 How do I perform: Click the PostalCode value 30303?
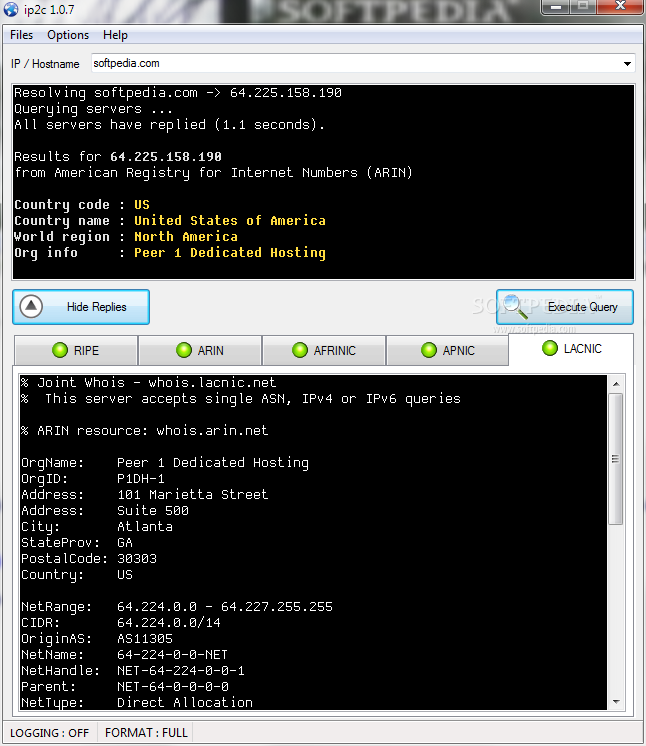137,559
